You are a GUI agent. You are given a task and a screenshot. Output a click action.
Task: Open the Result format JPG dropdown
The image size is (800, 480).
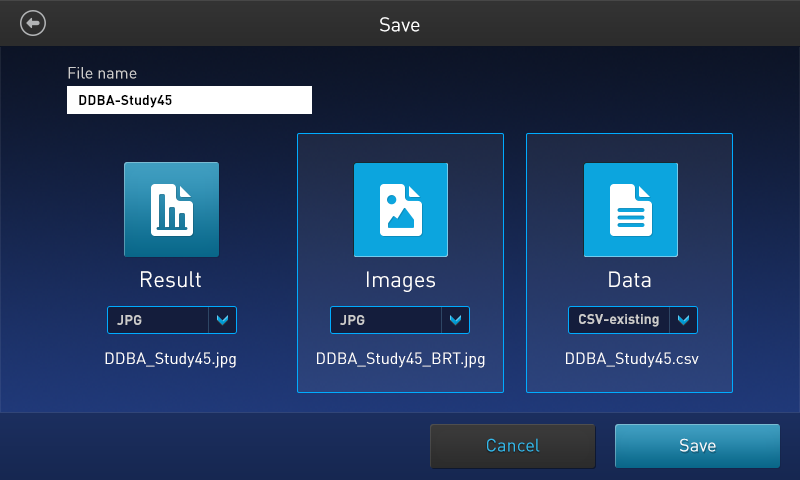pos(172,320)
